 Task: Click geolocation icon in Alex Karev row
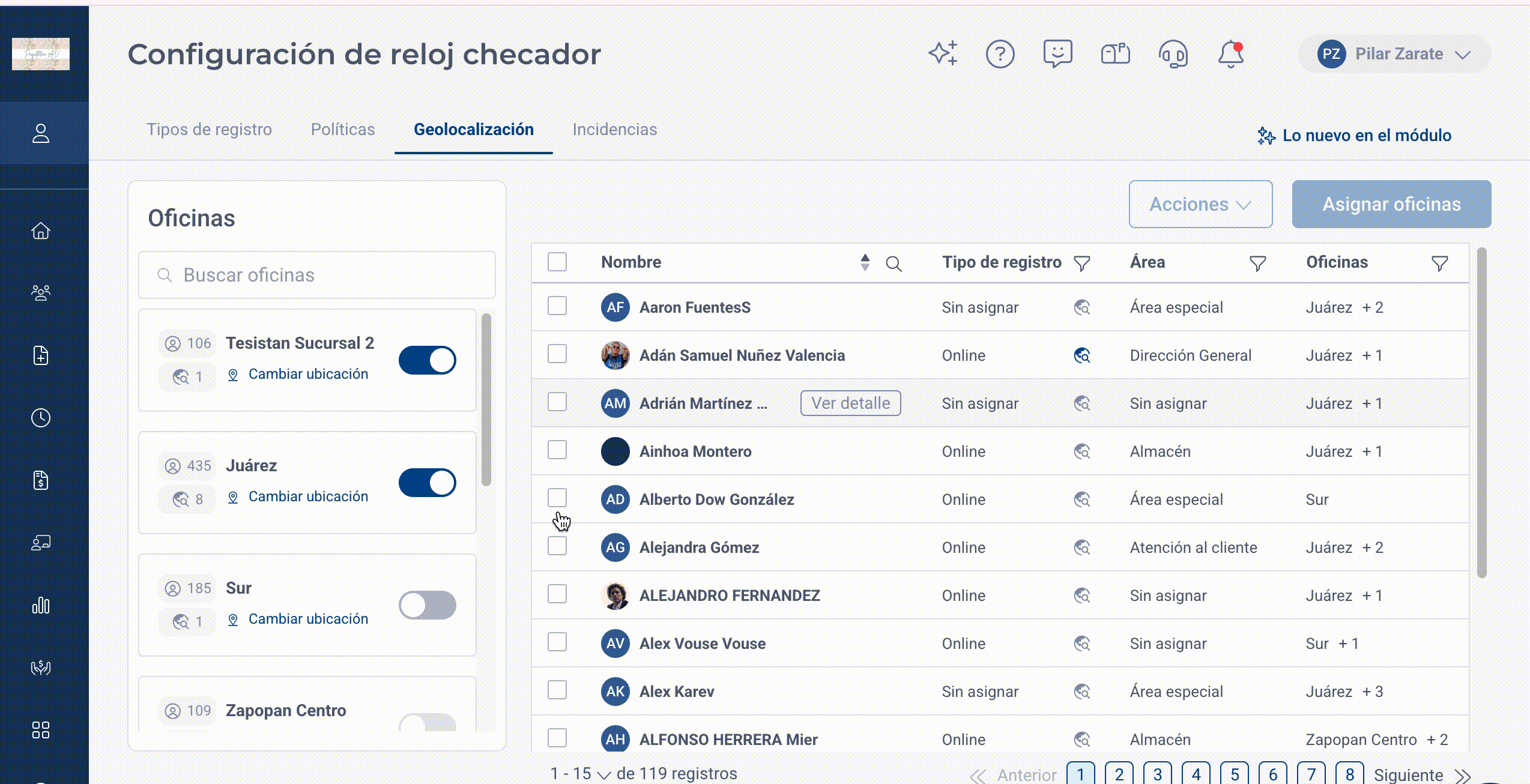[x=1082, y=692]
